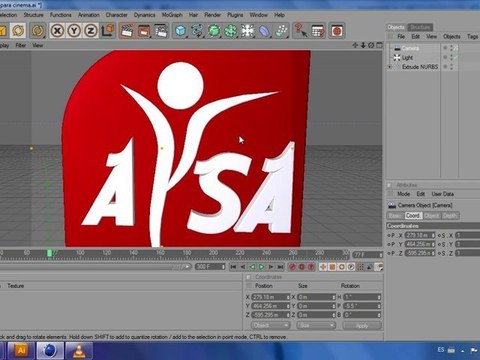480x360 pixels.
Task: Toggle the Light enabled green checkmark
Action: tap(456, 58)
